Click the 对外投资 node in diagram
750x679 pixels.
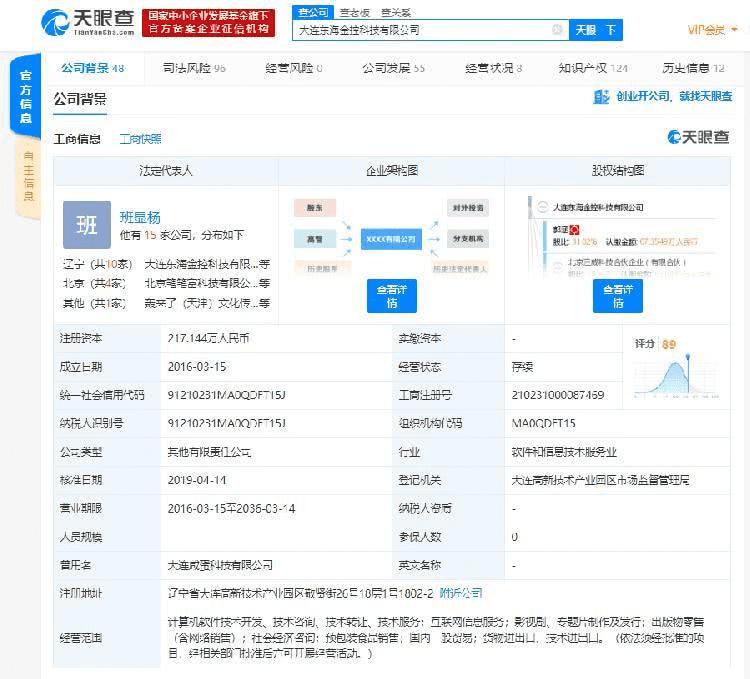[468, 208]
